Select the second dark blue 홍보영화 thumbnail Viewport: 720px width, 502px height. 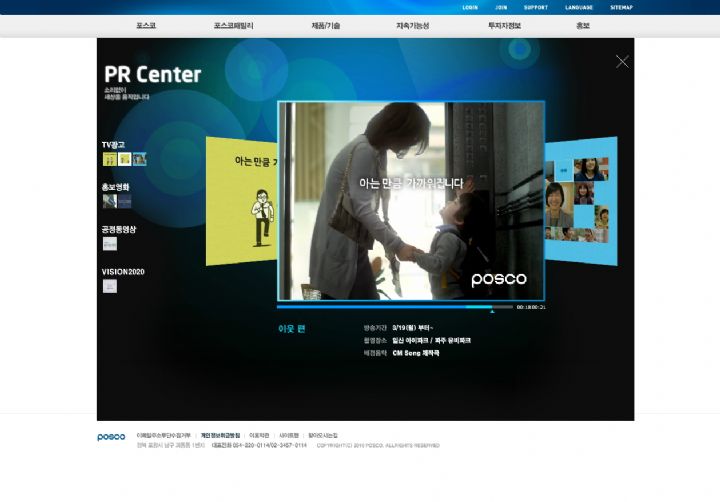124,201
